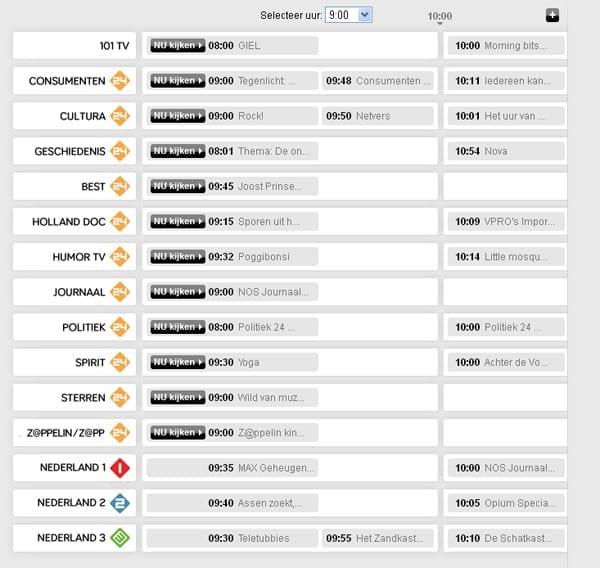Click the Cultura 24 channel logo
Screen dimensions: 600x568
[x=120, y=116]
